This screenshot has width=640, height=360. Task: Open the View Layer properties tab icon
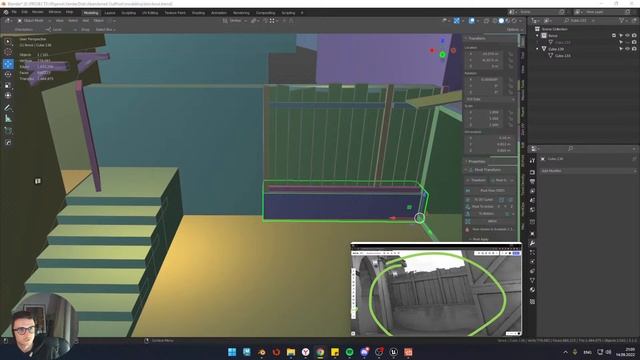532,191
